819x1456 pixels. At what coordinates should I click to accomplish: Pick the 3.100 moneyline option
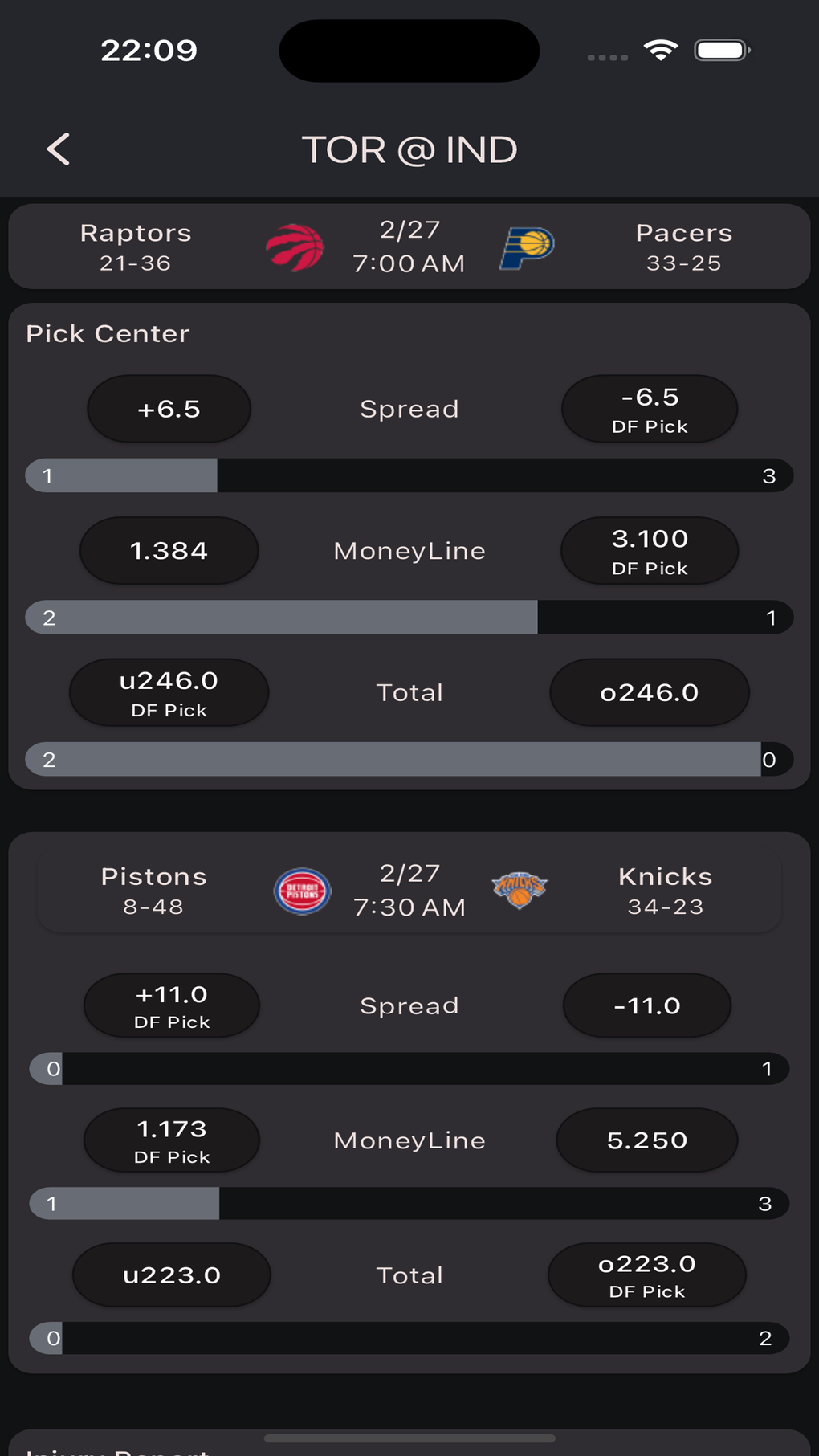coord(649,551)
